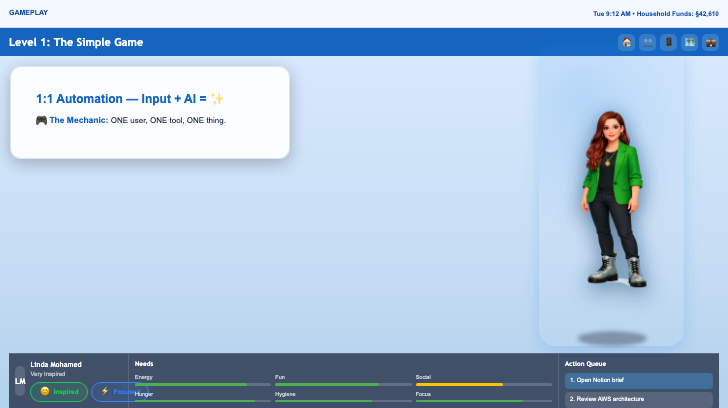Viewport: 728px width, 408px height.
Task: Select the GAMEPLAY tab label
Action: point(28,13)
